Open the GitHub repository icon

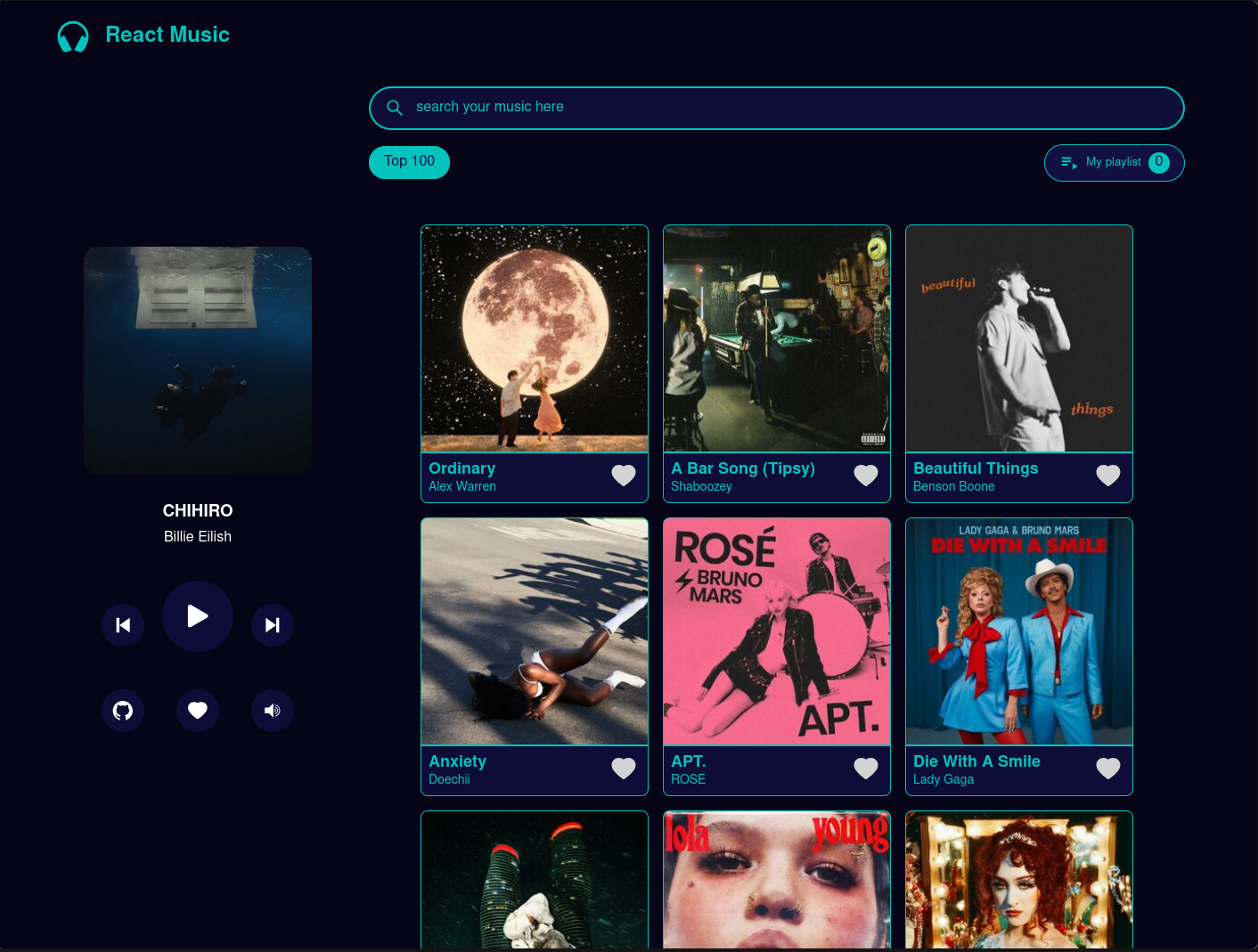[x=123, y=711]
